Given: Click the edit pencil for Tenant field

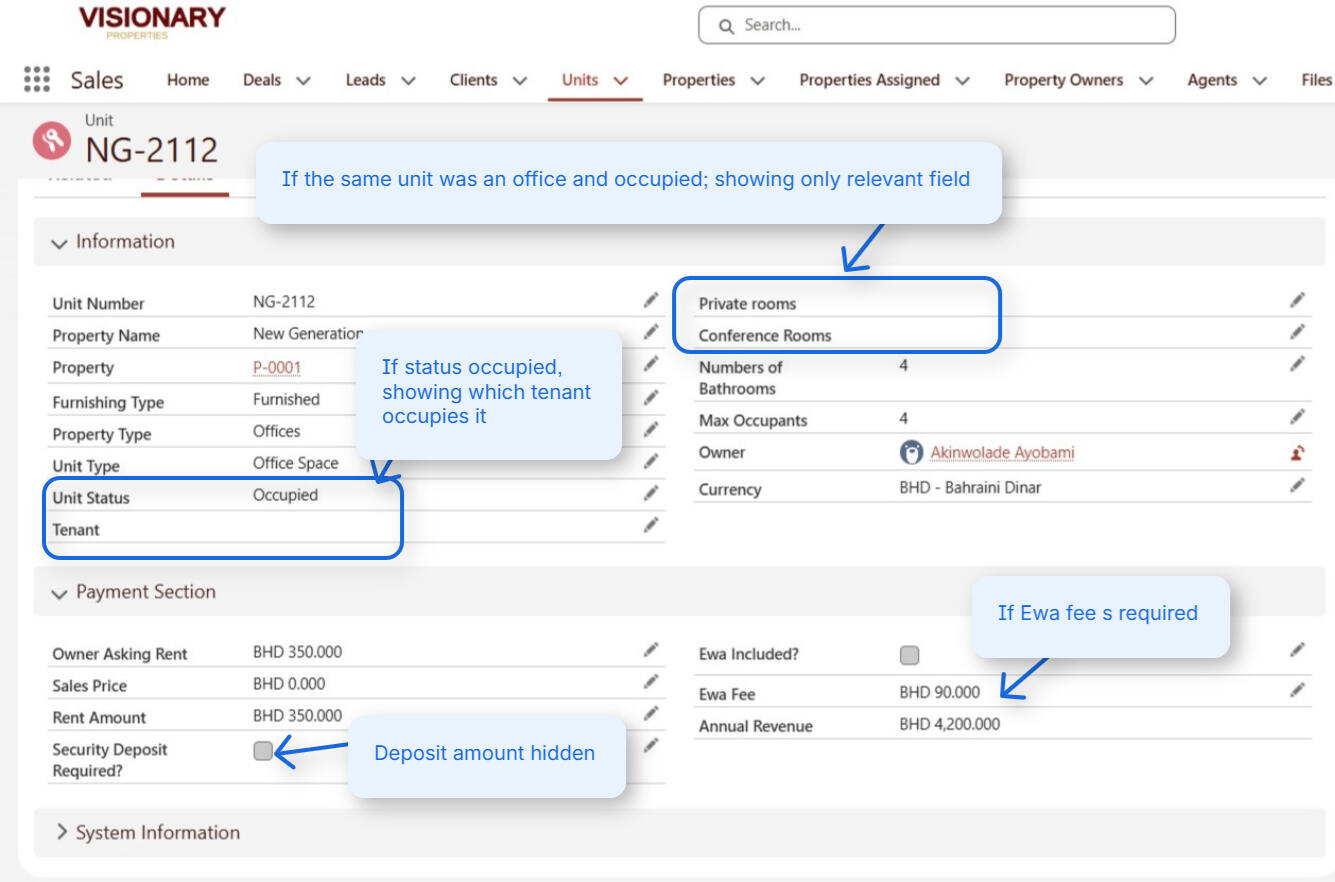Looking at the screenshot, I should tap(651, 525).
